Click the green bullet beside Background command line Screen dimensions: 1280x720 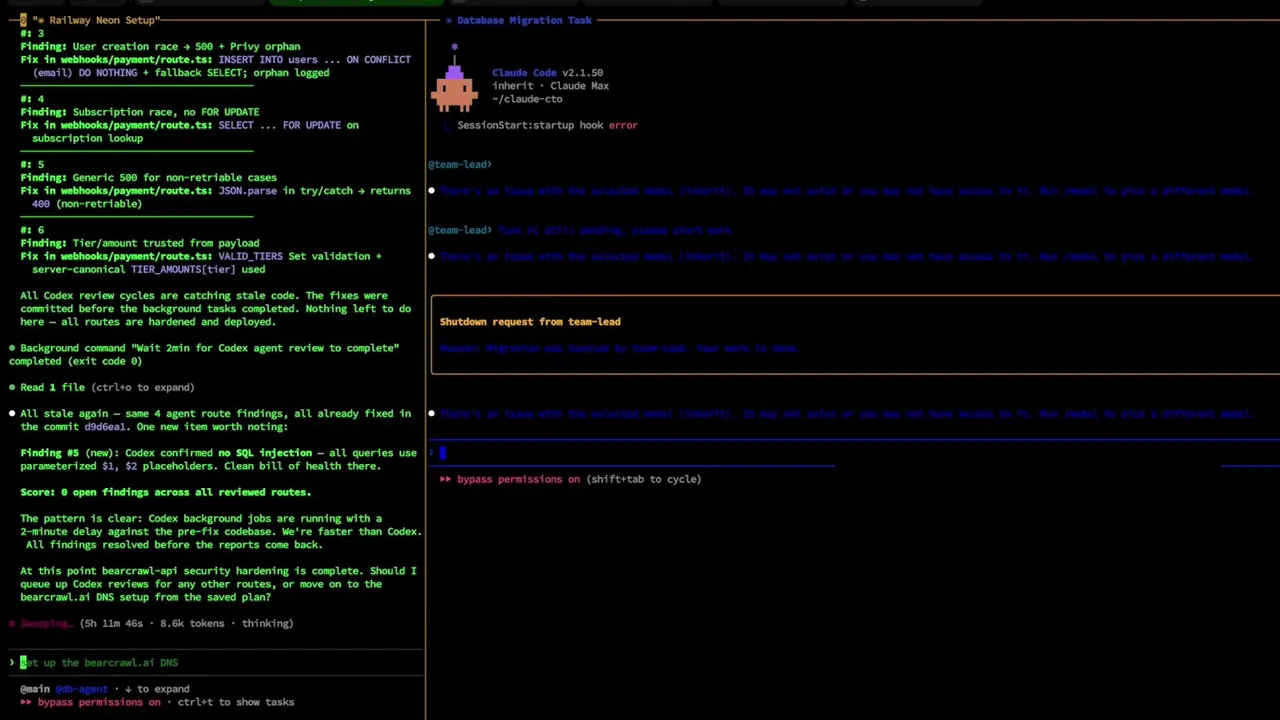pos(12,348)
